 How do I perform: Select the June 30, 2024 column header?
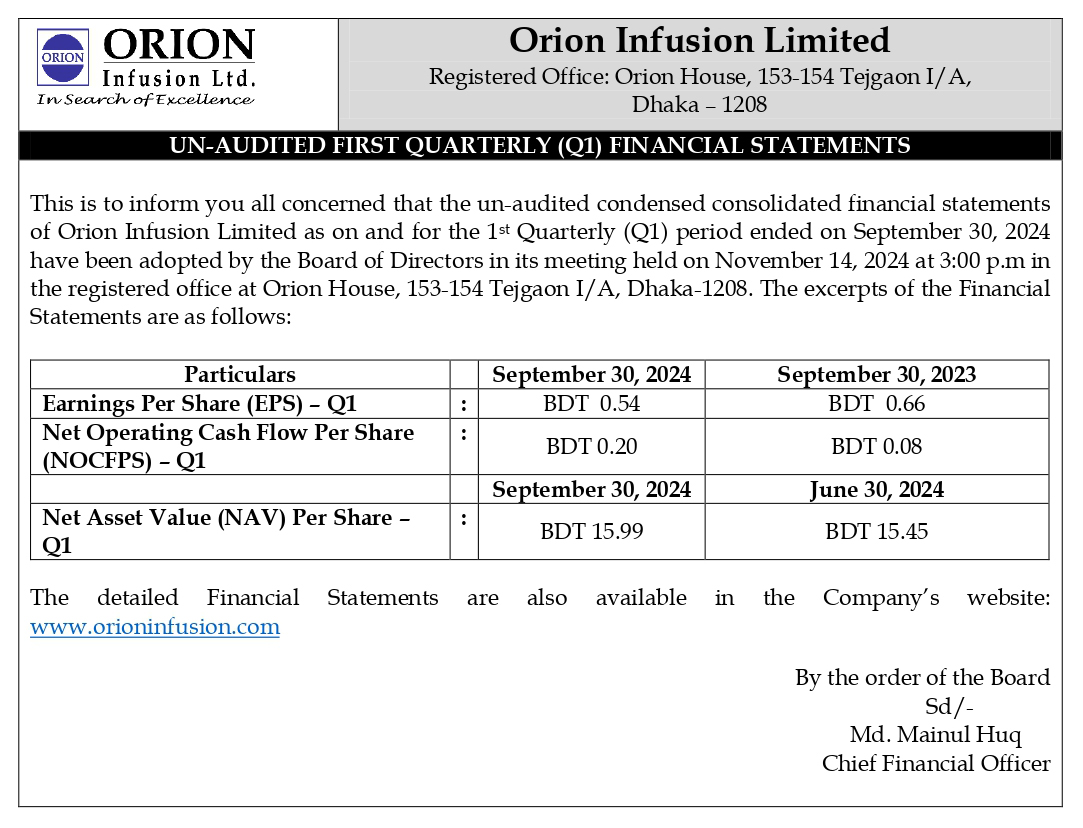click(876, 490)
